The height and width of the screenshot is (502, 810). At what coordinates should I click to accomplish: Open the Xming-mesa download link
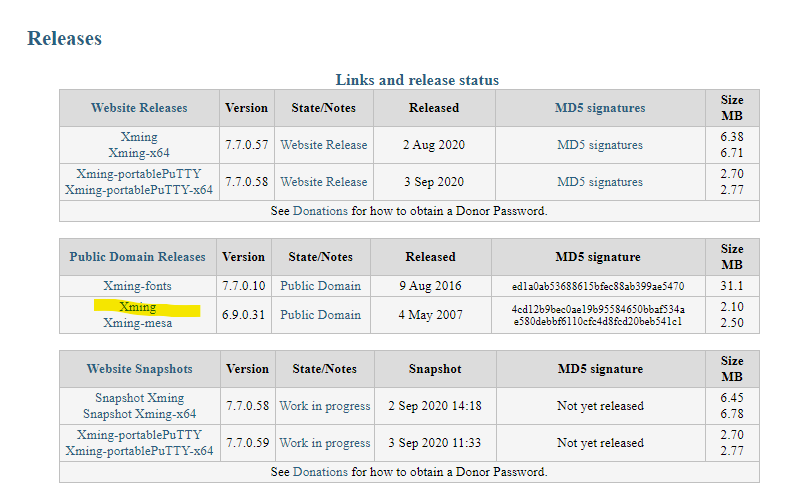click(137, 323)
